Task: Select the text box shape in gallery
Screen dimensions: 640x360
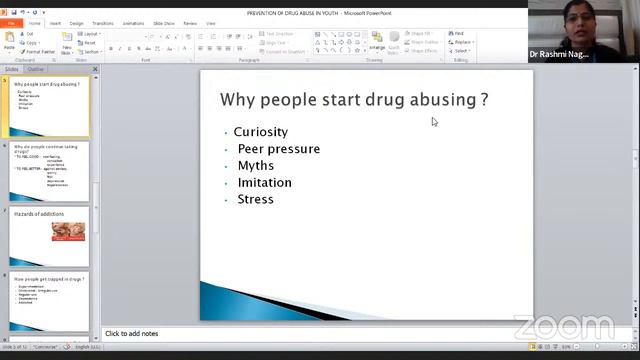Action: pyautogui.click(x=318, y=35)
